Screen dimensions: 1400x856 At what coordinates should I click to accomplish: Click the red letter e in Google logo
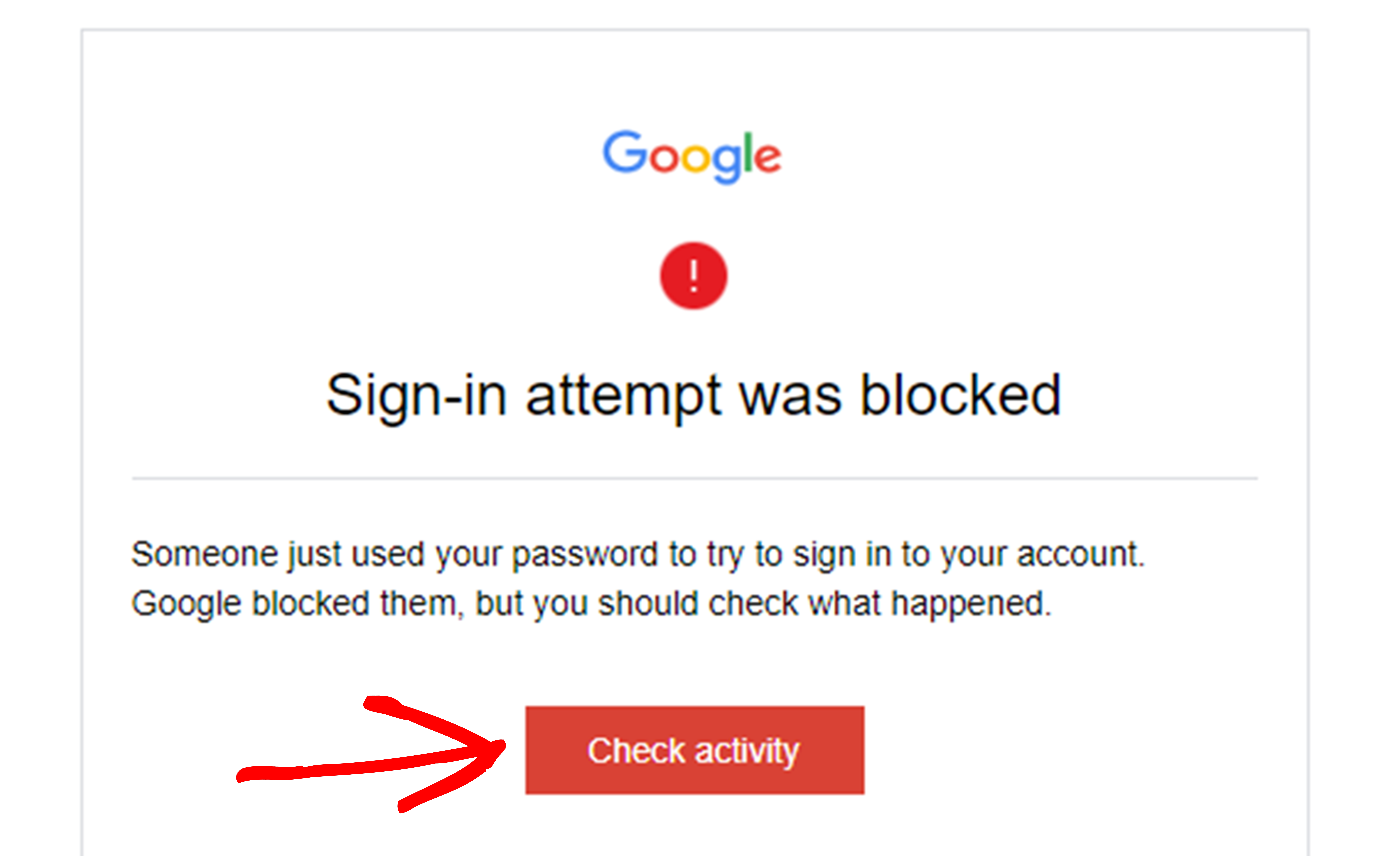point(768,158)
